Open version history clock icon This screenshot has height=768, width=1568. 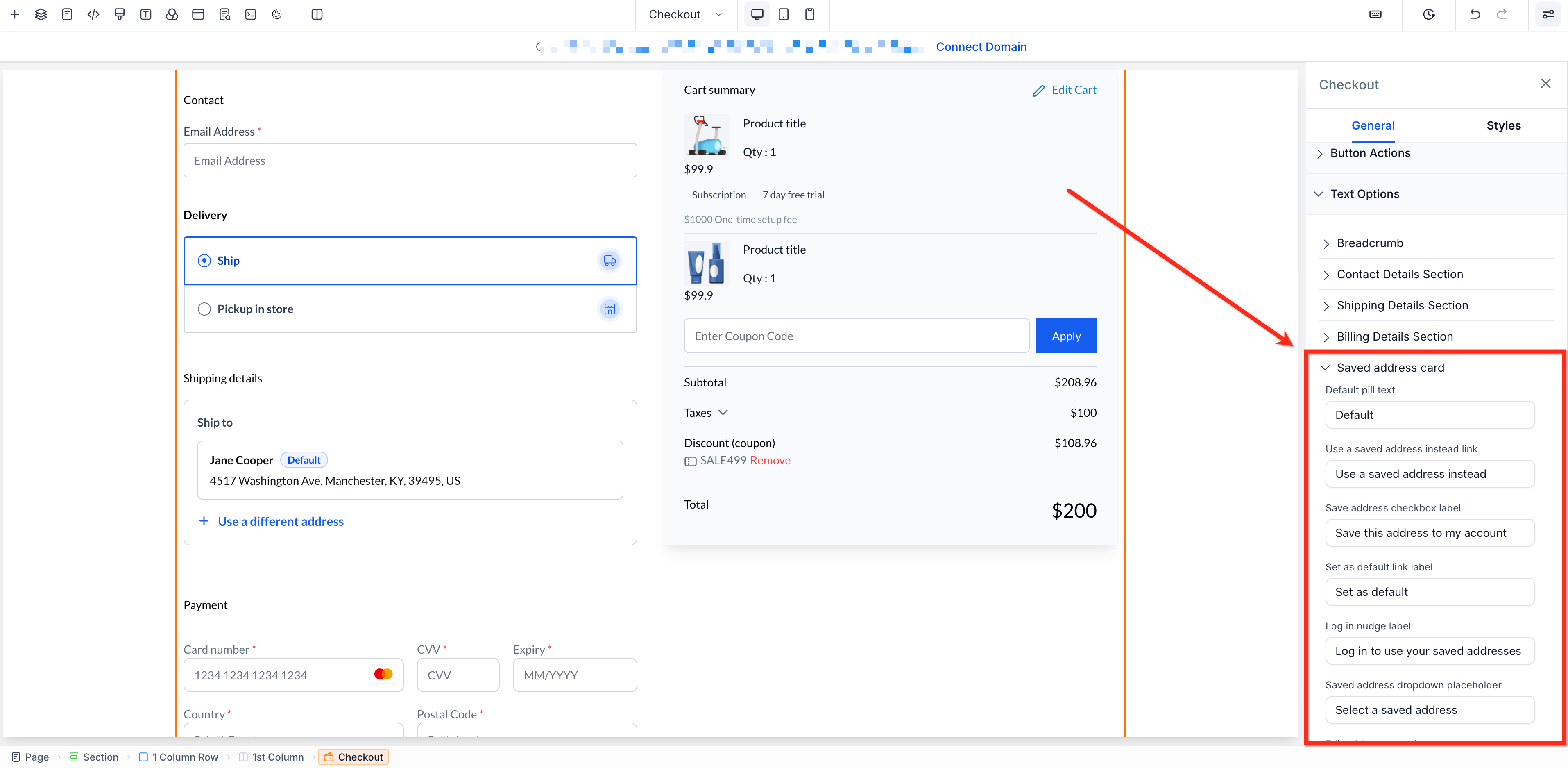coord(1429,14)
